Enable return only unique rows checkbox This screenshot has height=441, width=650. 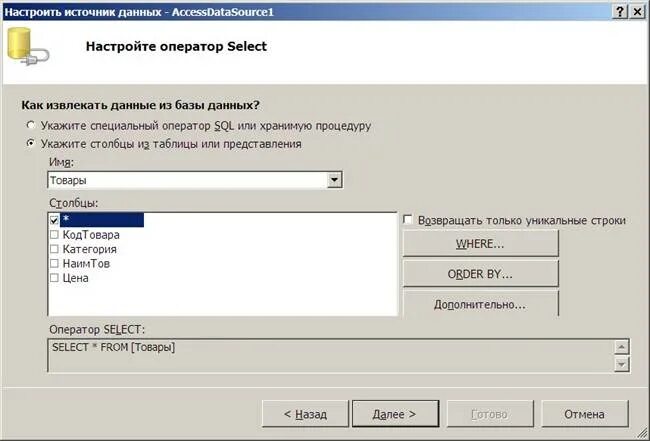pyautogui.click(x=408, y=220)
